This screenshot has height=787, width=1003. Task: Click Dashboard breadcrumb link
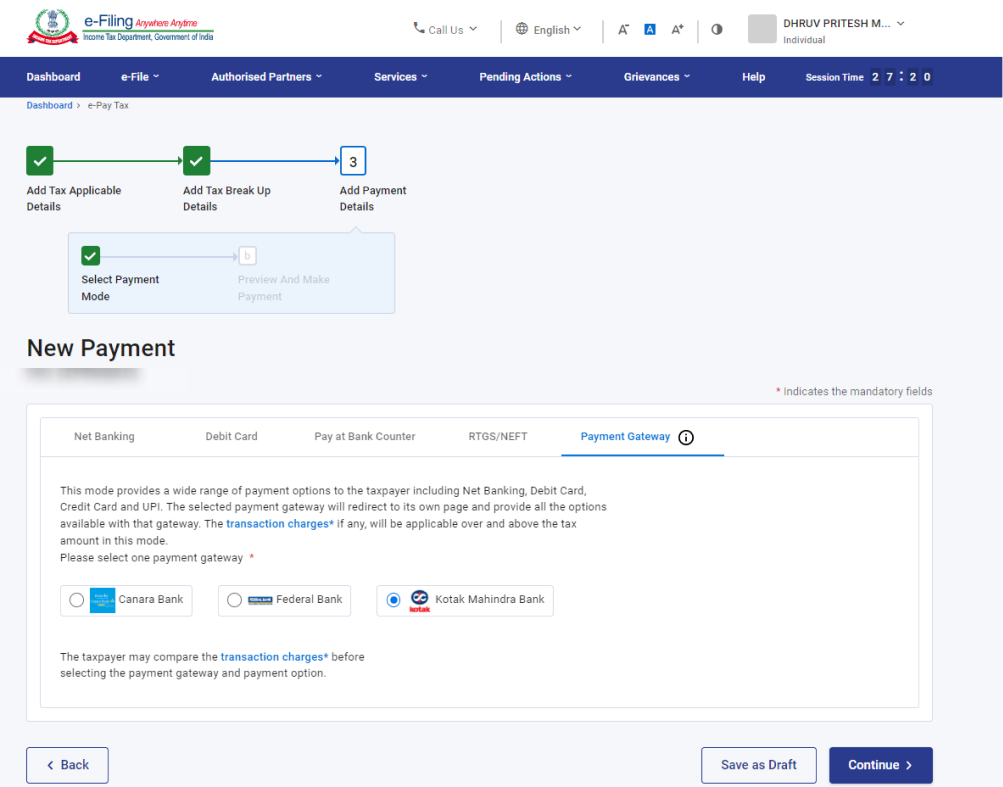49,106
